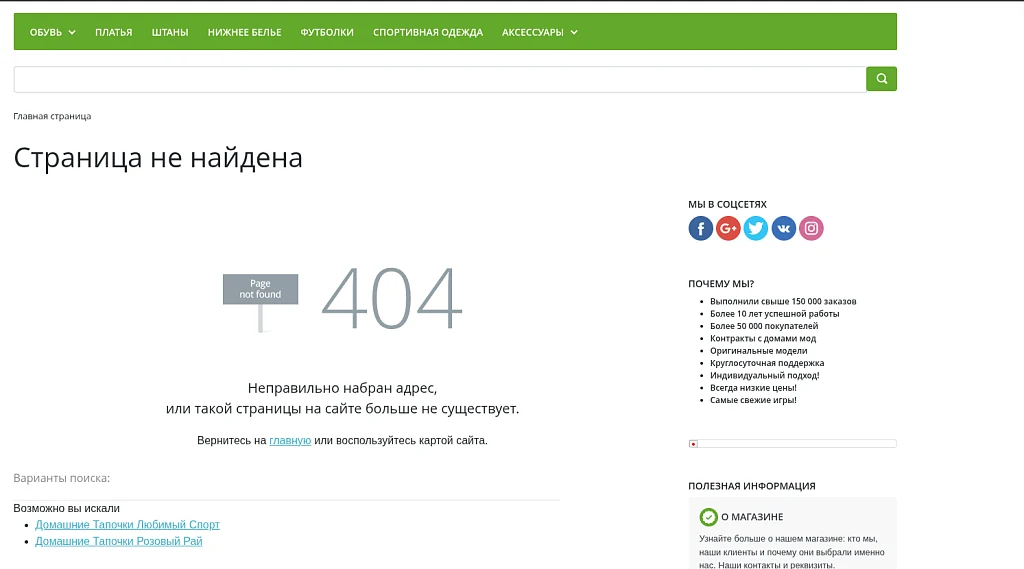Viewport: 1024px width, 569px height.
Task: Follow the главную link
Action: pos(290,440)
